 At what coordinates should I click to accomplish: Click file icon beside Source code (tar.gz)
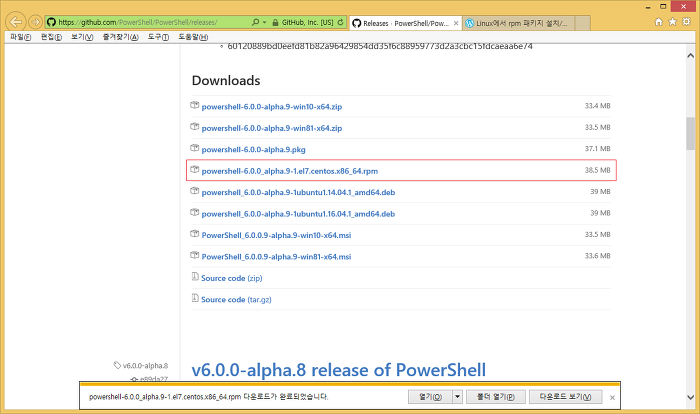[x=195, y=298]
